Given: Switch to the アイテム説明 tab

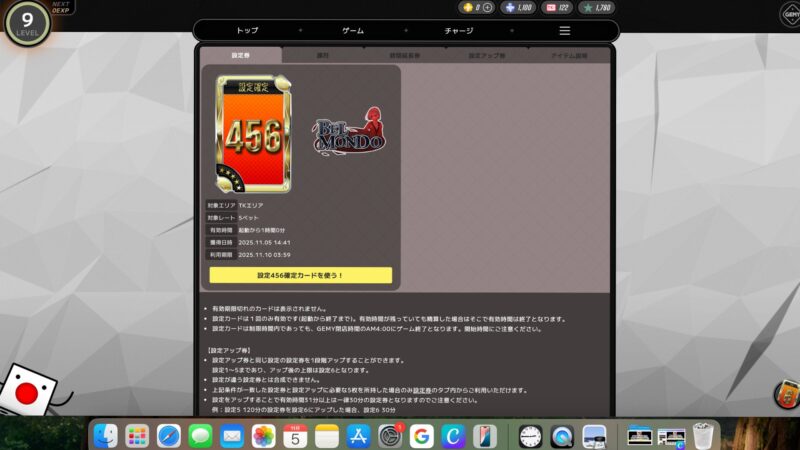Looking at the screenshot, I should click(569, 56).
